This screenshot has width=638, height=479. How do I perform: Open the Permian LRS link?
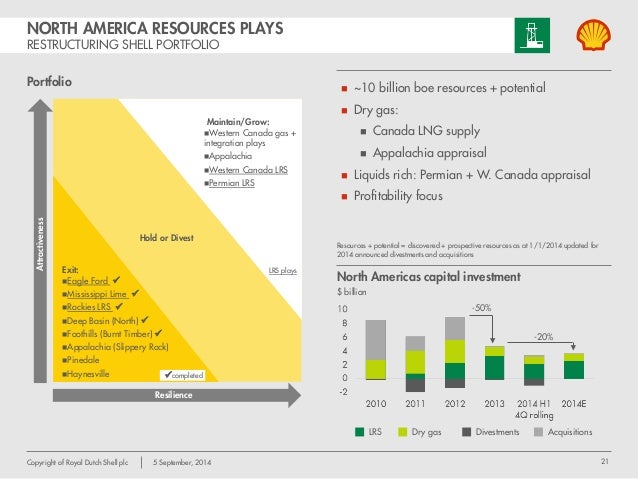click(232, 183)
